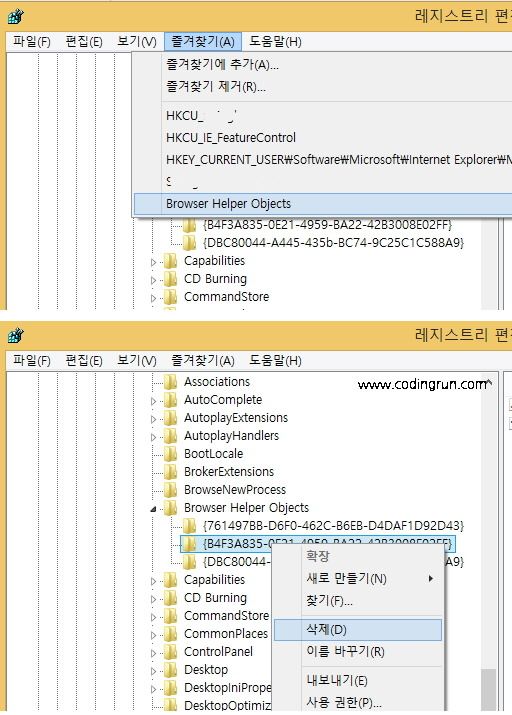Open 새로 만들기(N) submenu in context menu

pos(358,579)
